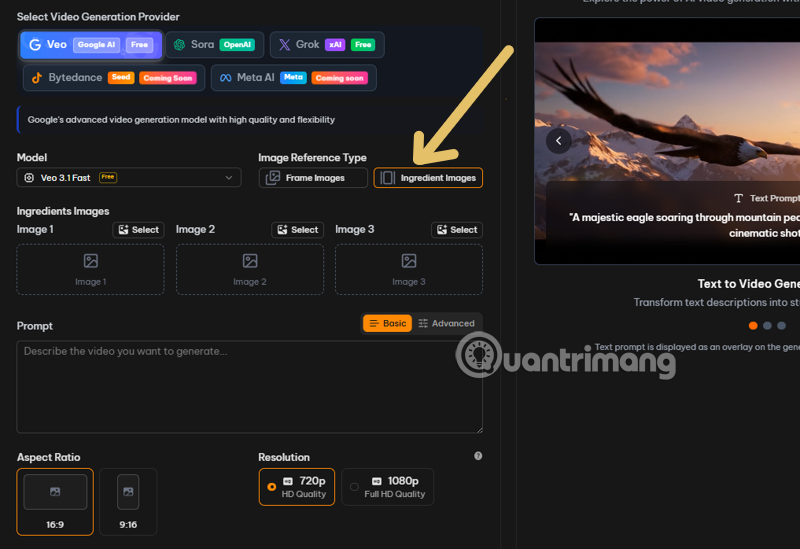
Task: Click the Google AI badge on Veo
Action: tap(96, 45)
